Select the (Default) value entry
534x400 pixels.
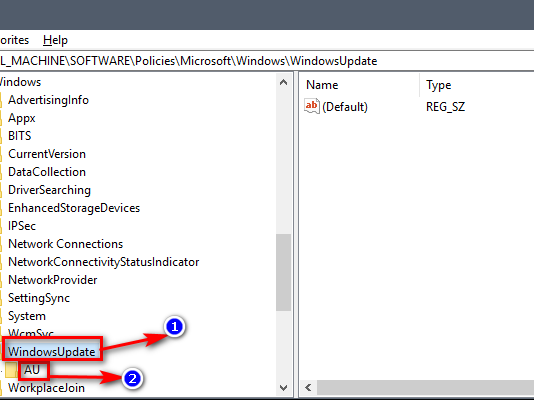tap(345, 107)
